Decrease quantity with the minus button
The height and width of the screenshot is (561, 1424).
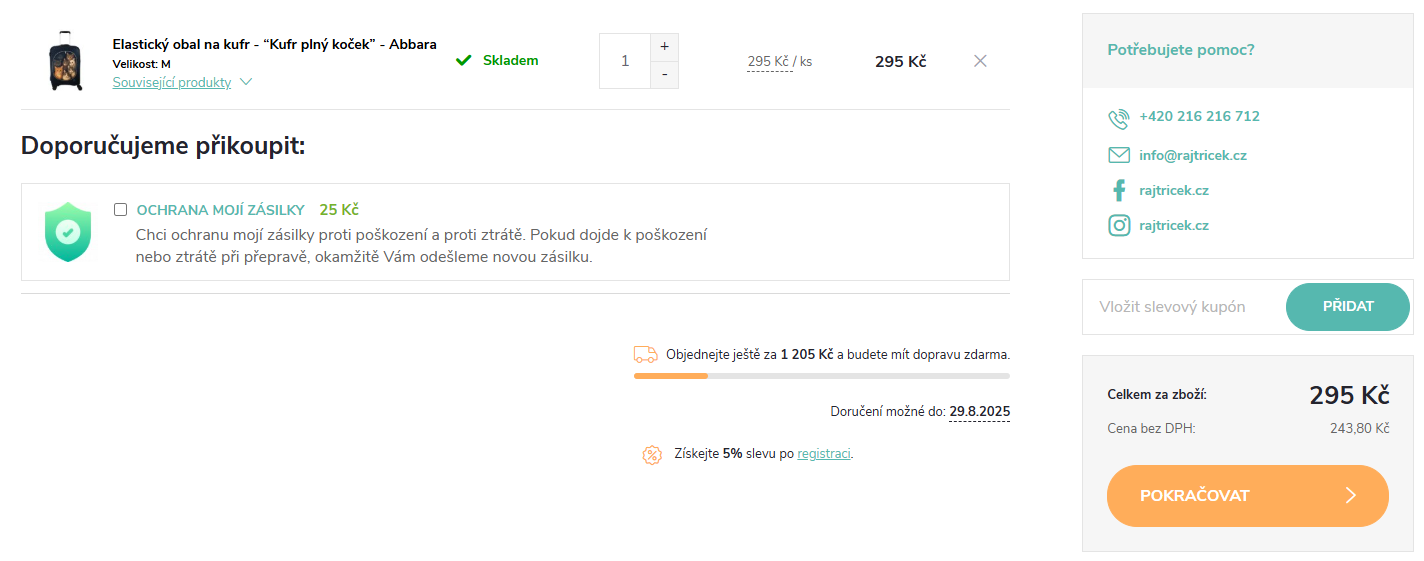664,75
